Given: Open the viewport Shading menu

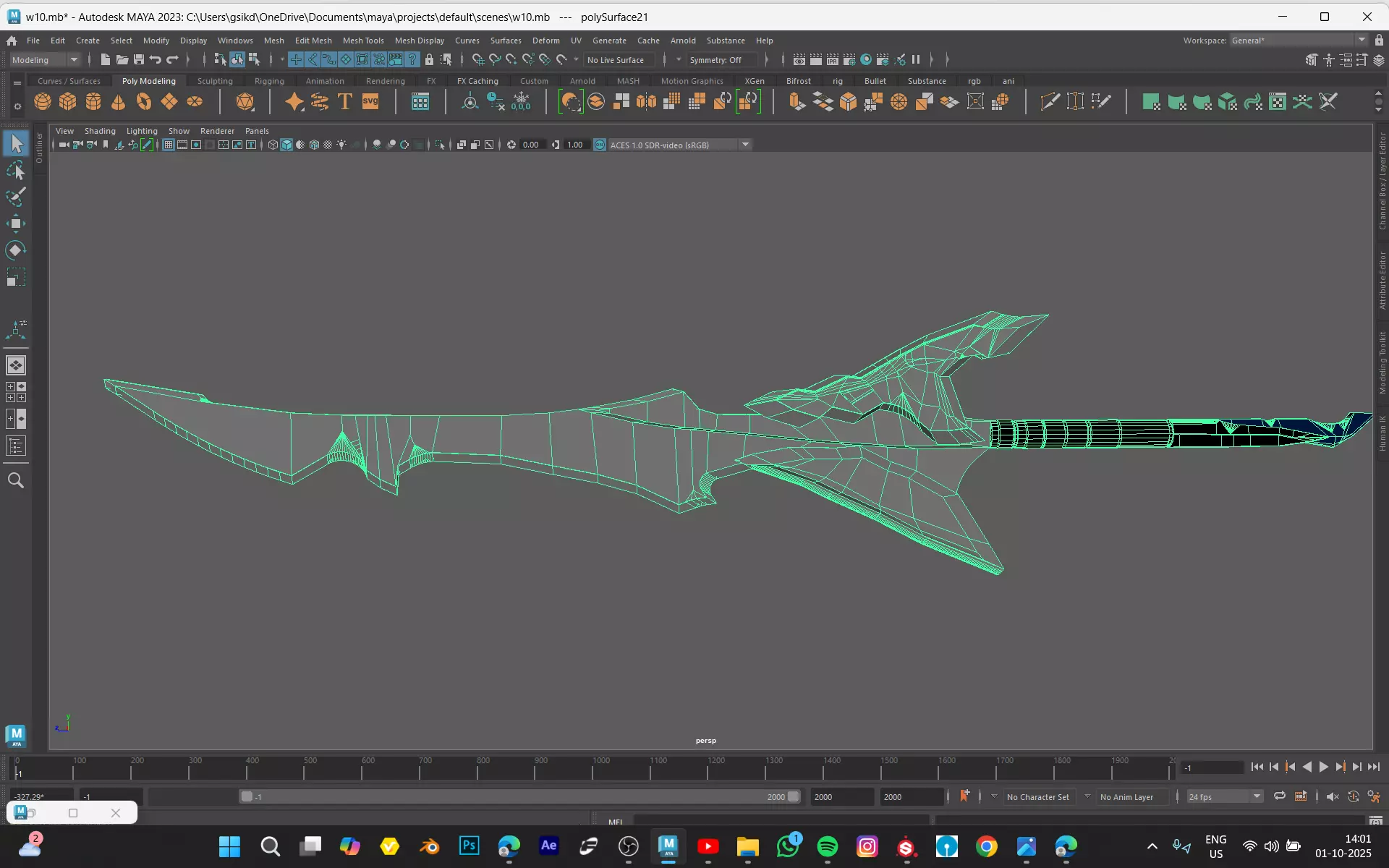Looking at the screenshot, I should click(x=100, y=131).
